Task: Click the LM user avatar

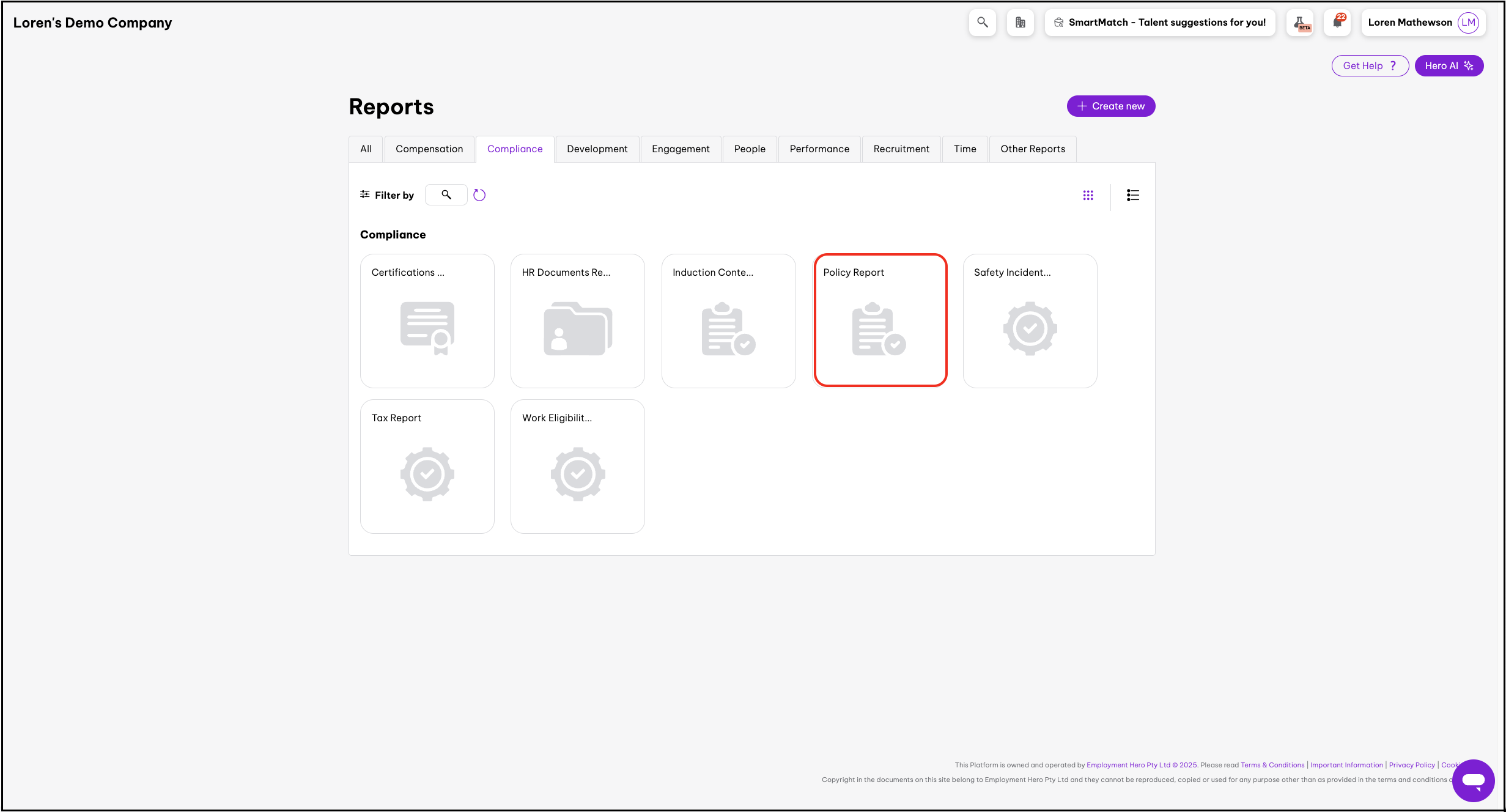Action: point(1468,23)
